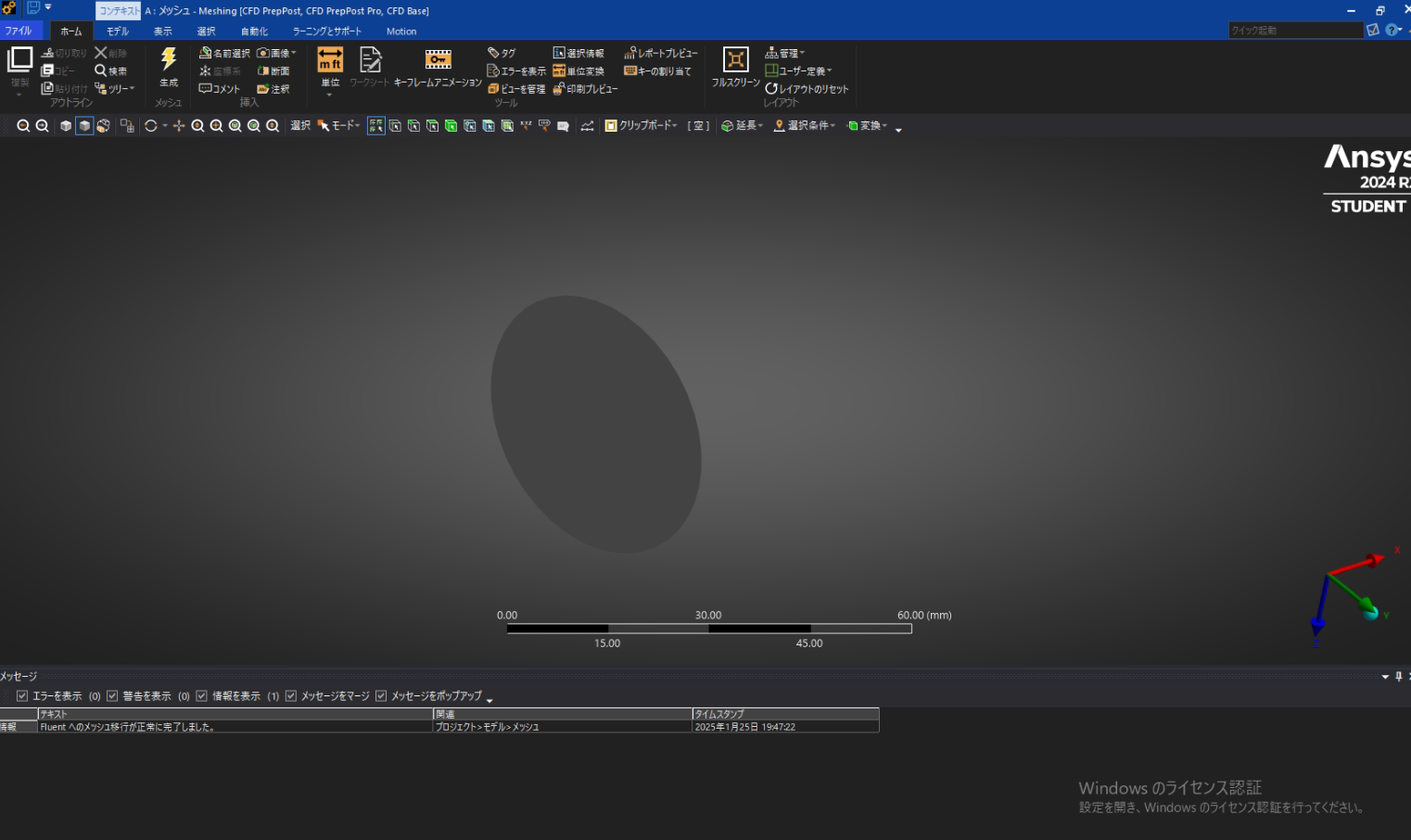Viewport: 1411px width, 840px height.
Task: Click the 名前選択 named selection button
Action: [x=224, y=53]
